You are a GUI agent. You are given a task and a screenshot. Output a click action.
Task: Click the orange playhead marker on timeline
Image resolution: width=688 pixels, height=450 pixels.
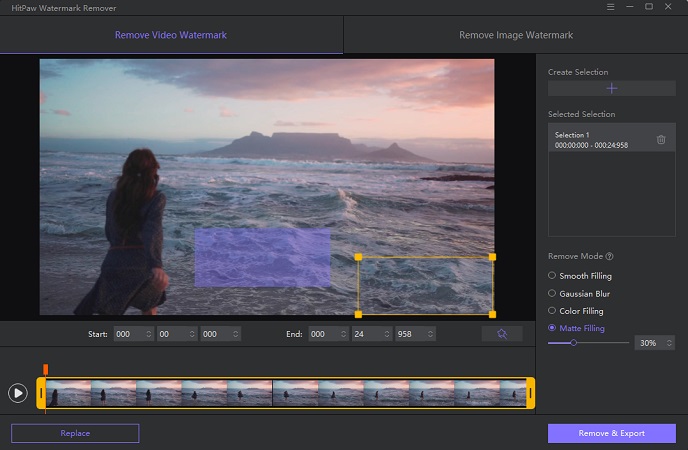[45, 369]
